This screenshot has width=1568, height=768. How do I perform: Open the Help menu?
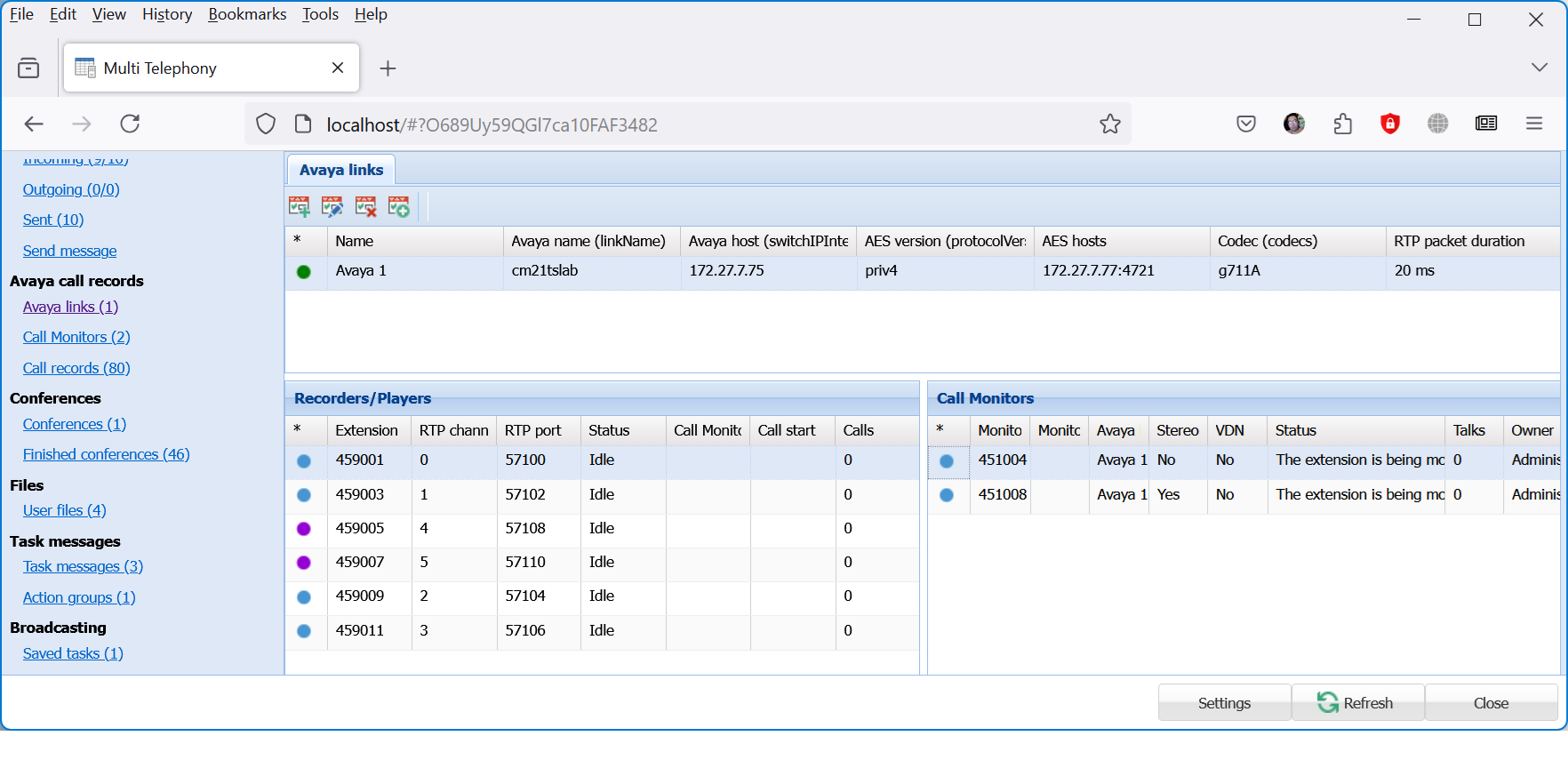point(371,14)
